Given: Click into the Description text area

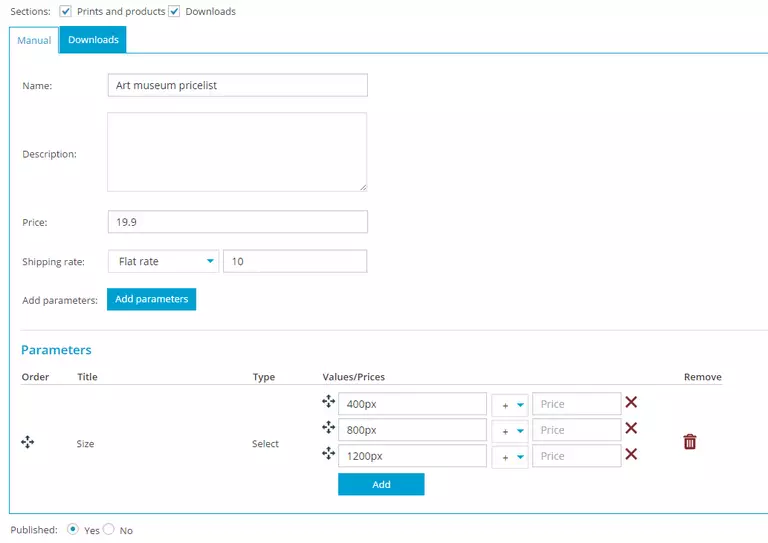Looking at the screenshot, I should (237, 152).
